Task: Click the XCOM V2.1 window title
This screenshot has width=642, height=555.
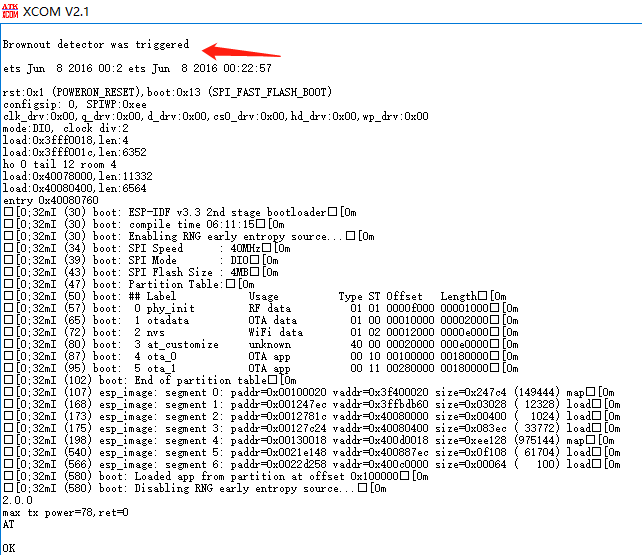Action: [56, 11]
